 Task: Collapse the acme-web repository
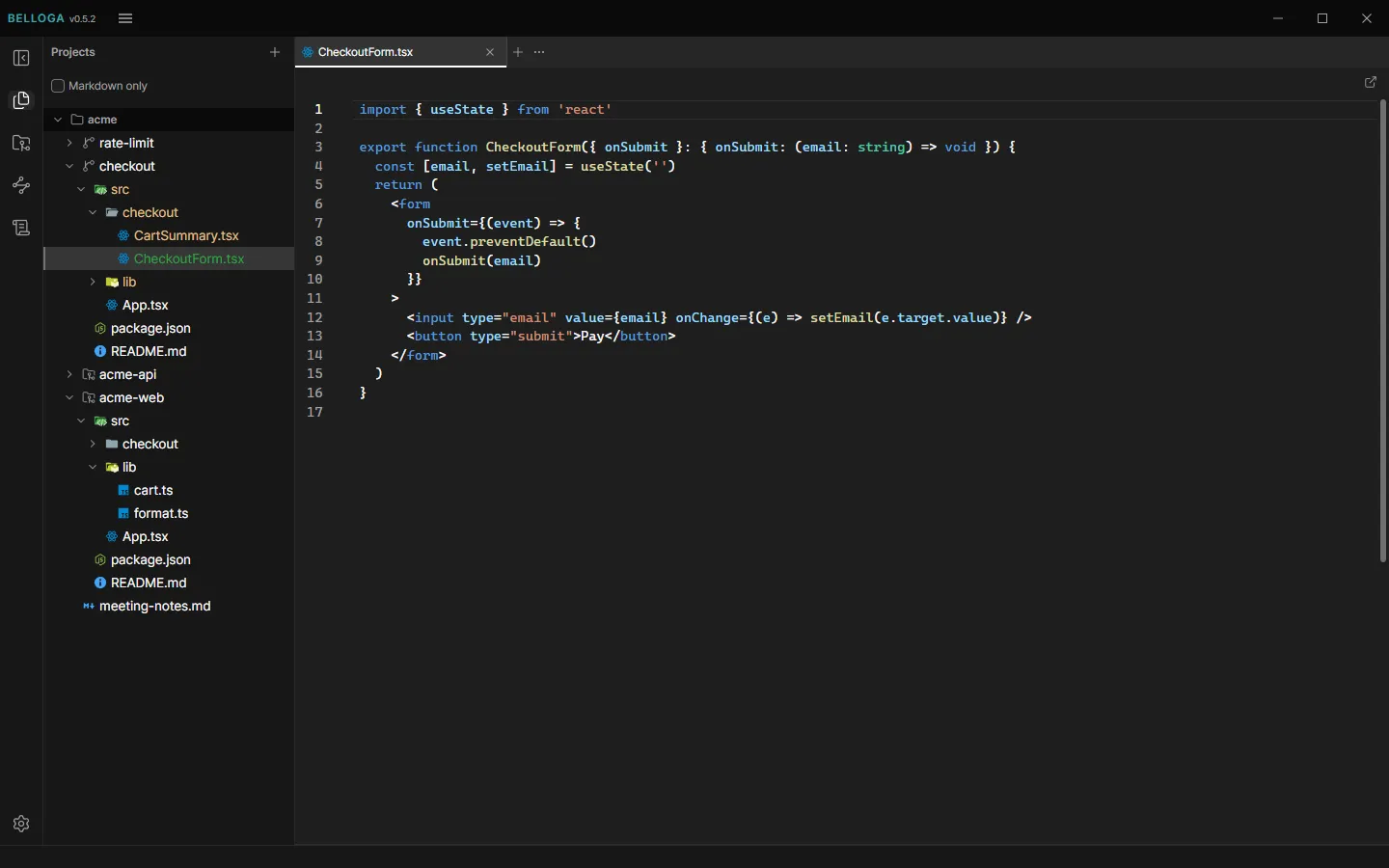(69, 397)
